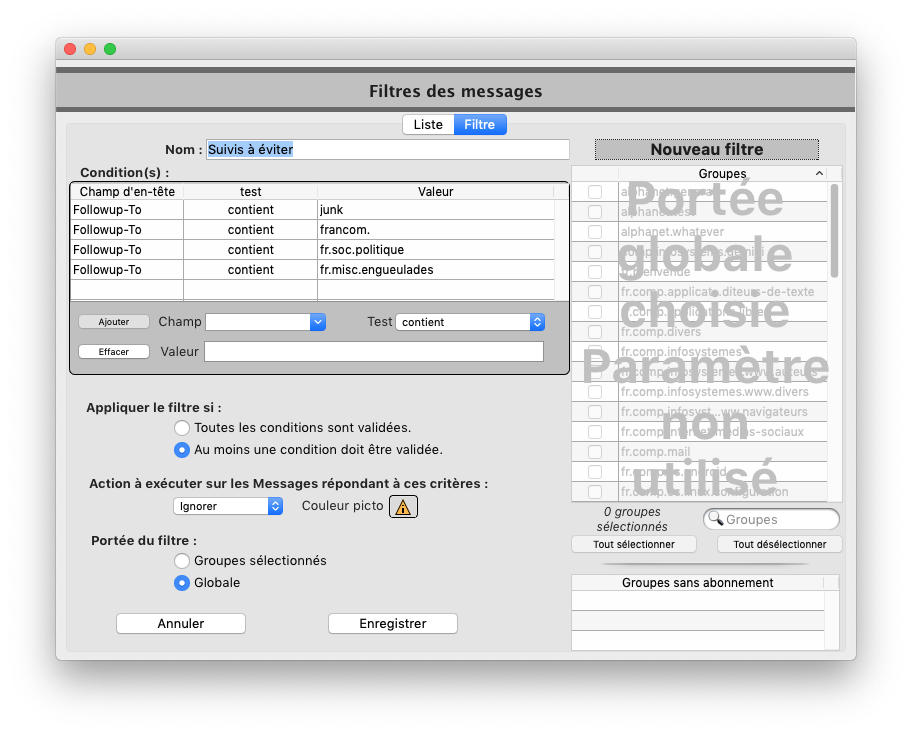Select condition row fr.misc.engueulades

[312, 270]
